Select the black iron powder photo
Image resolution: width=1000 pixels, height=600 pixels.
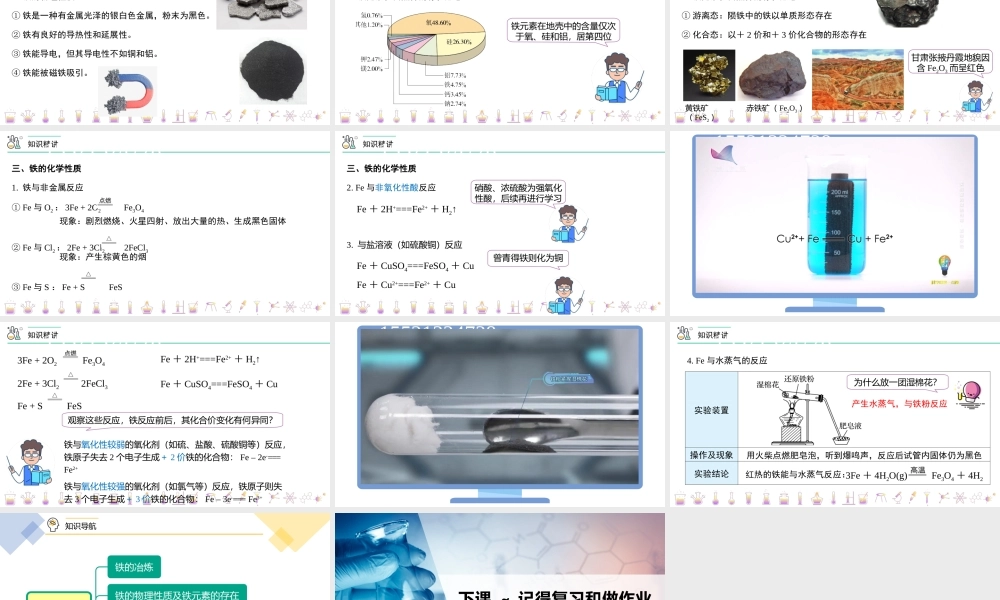273,71
